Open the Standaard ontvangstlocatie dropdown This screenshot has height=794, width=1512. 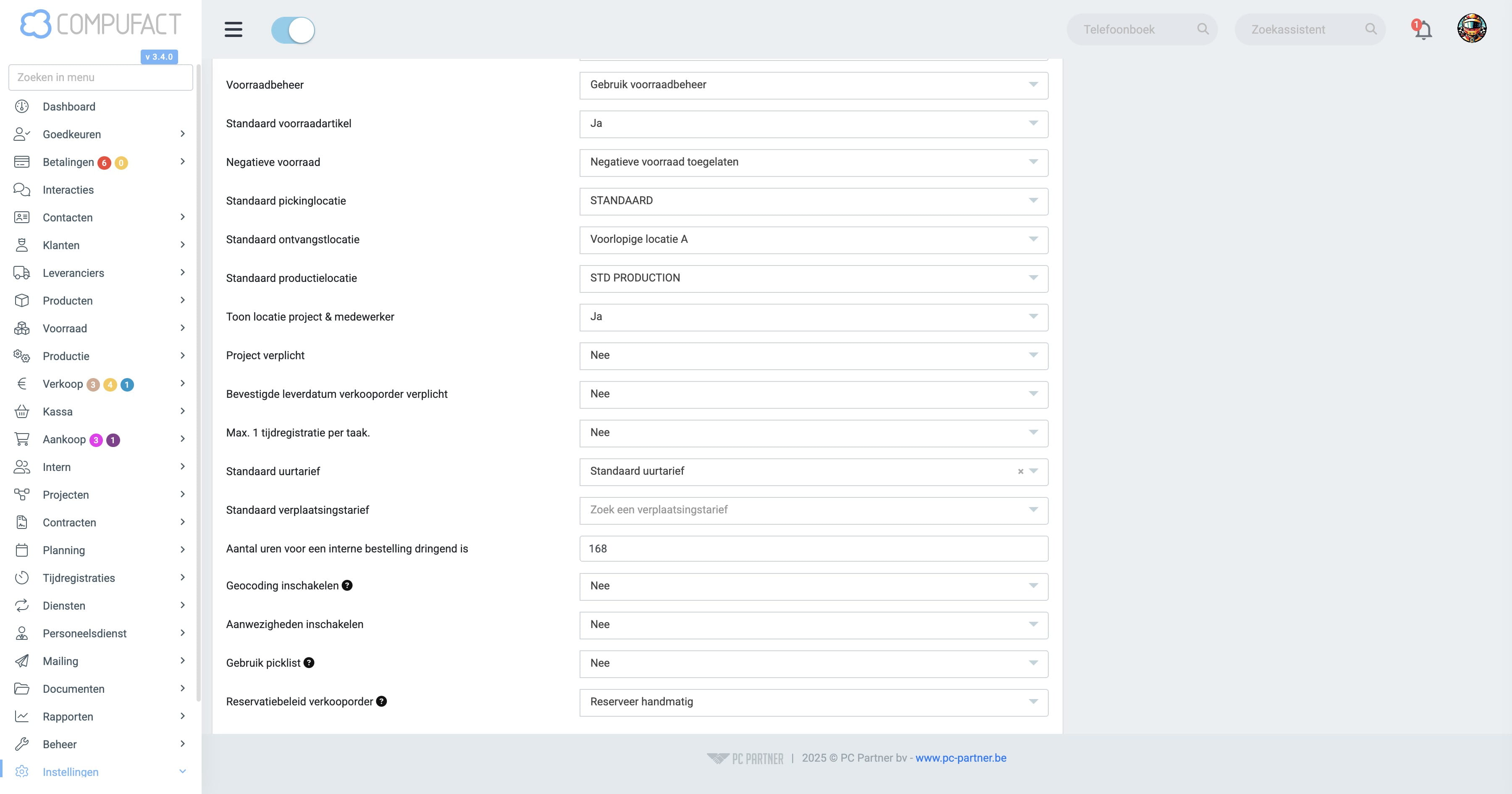pos(814,240)
